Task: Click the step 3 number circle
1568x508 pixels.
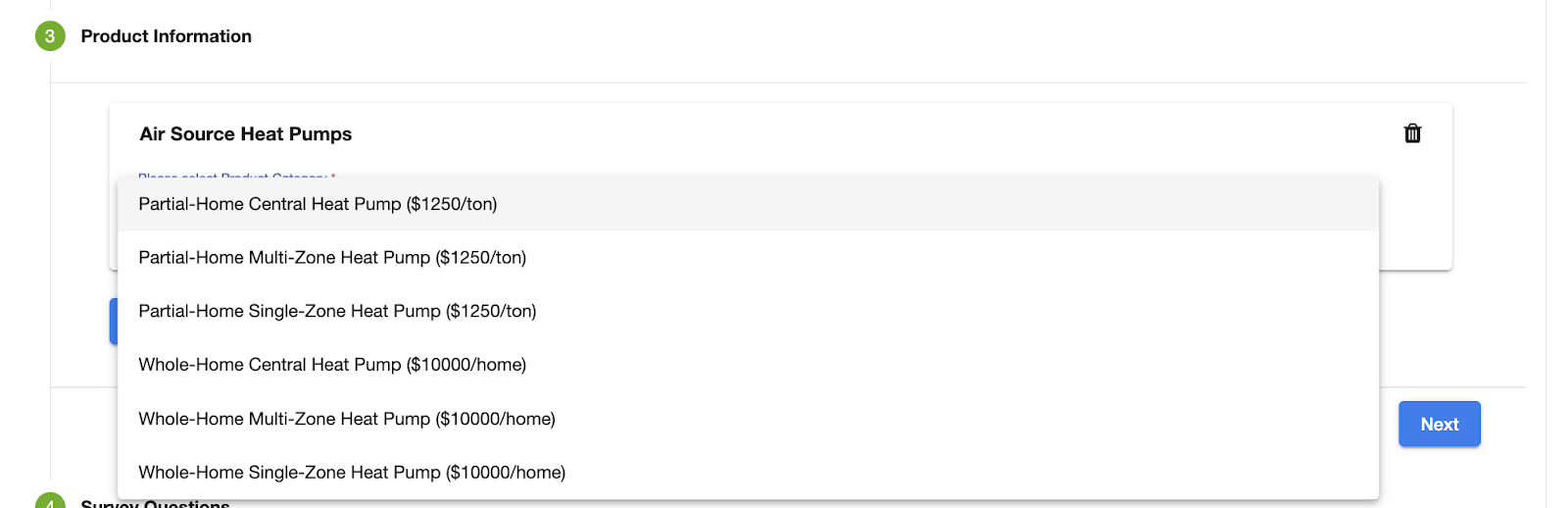Action: tap(50, 36)
